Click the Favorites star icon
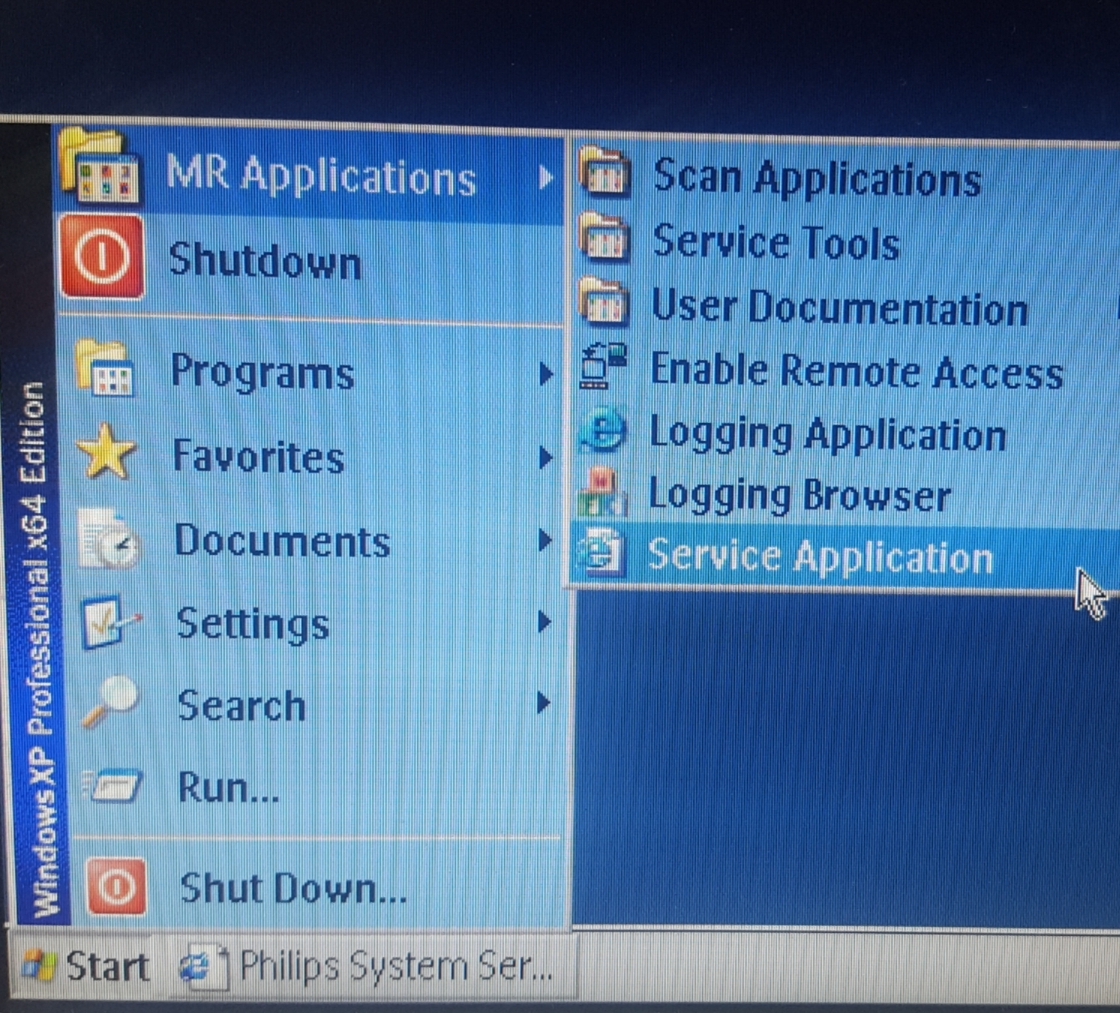The image size is (1120, 1013). click(106, 451)
